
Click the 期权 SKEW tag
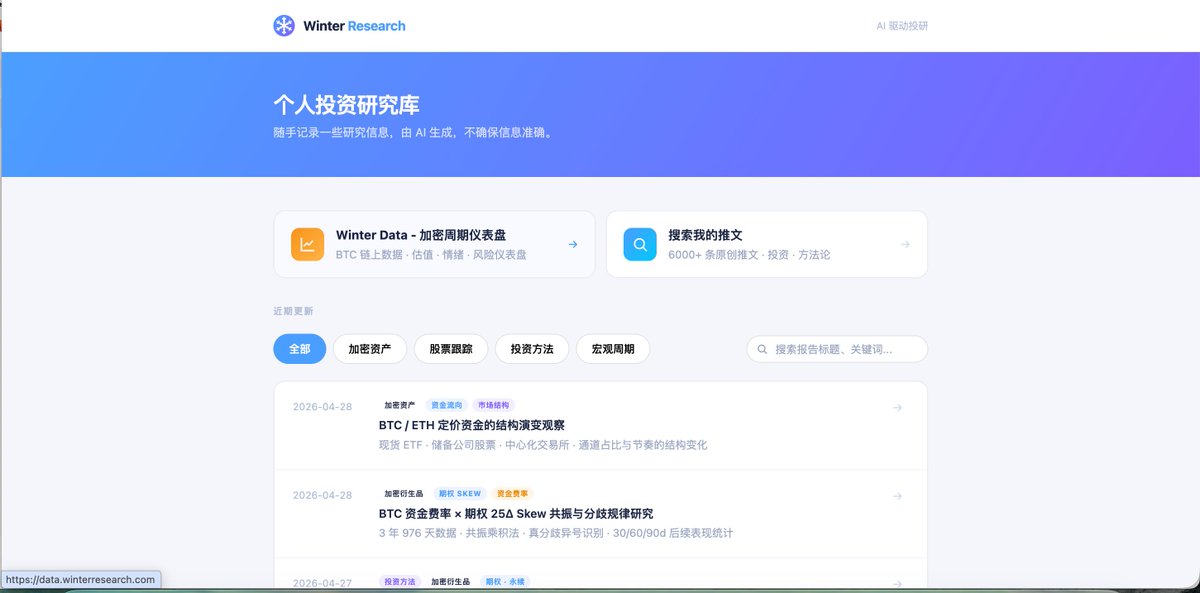[x=460, y=494]
